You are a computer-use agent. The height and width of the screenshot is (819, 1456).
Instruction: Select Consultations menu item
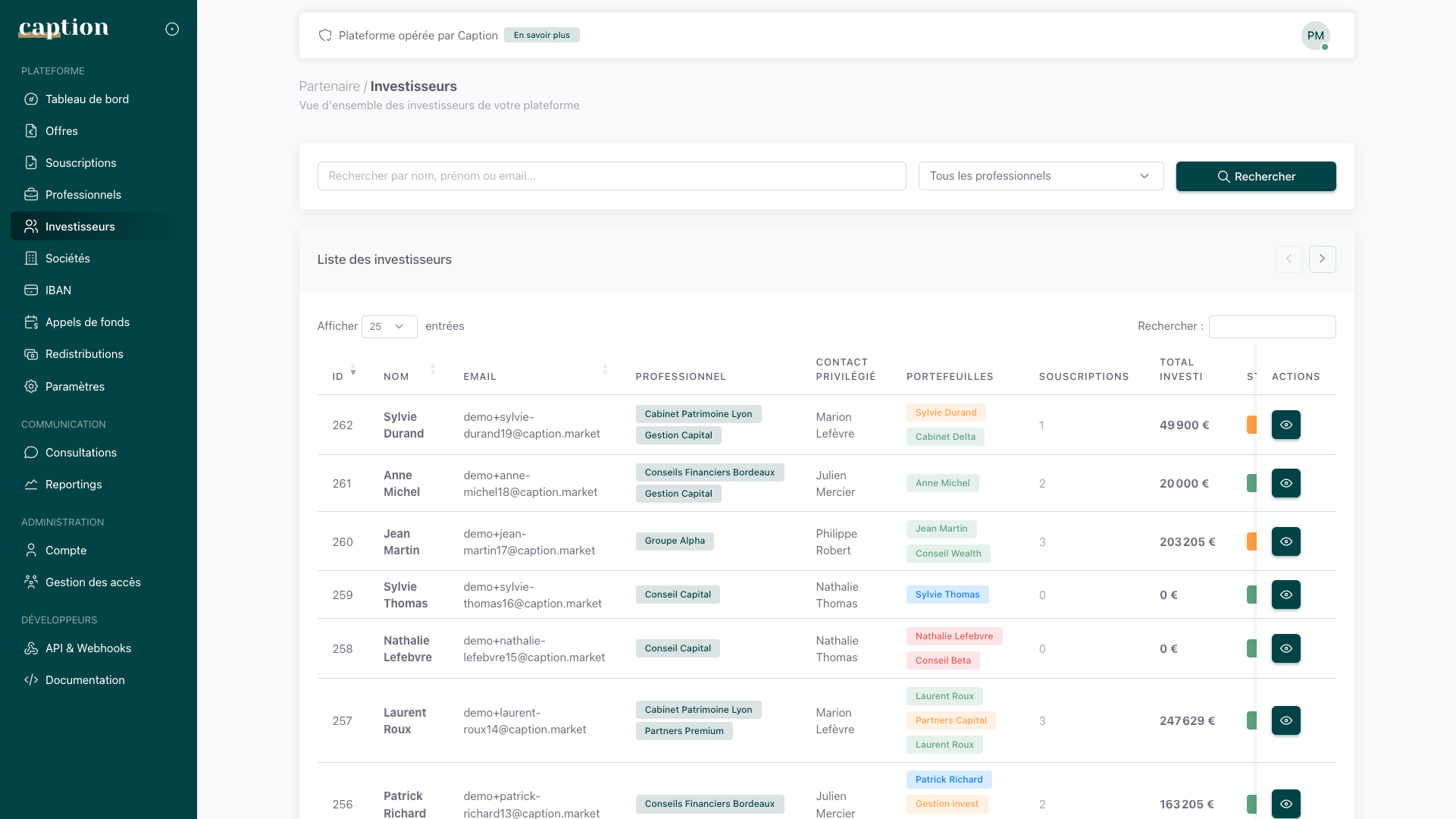[x=80, y=453]
